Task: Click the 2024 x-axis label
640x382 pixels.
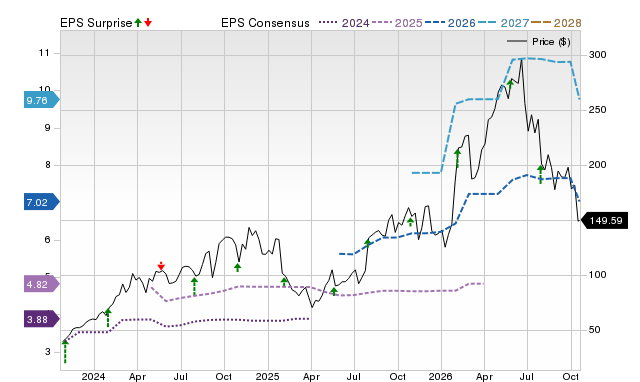Action: [x=93, y=376]
